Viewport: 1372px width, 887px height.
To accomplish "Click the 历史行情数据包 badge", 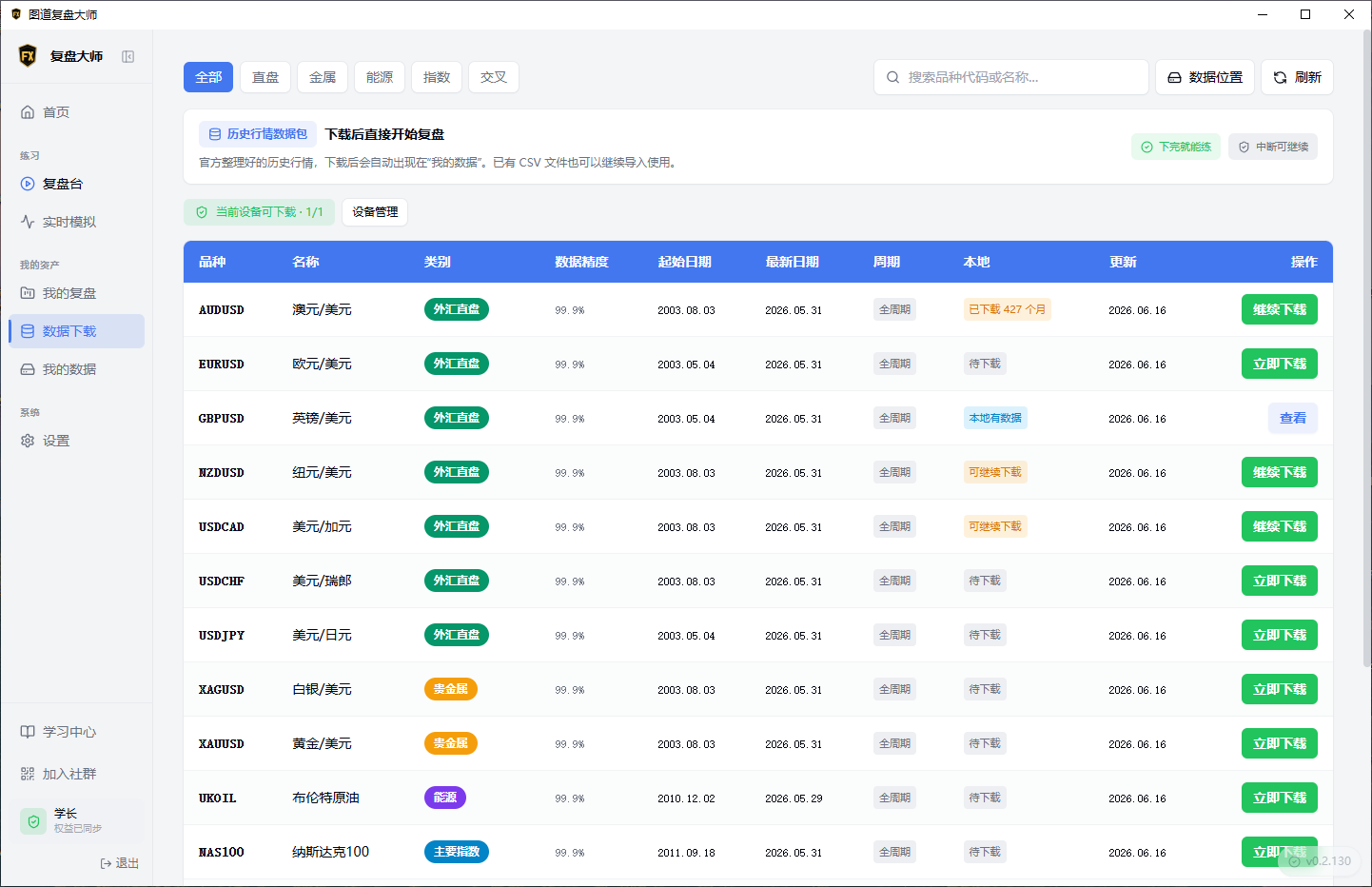I will pyautogui.click(x=258, y=134).
